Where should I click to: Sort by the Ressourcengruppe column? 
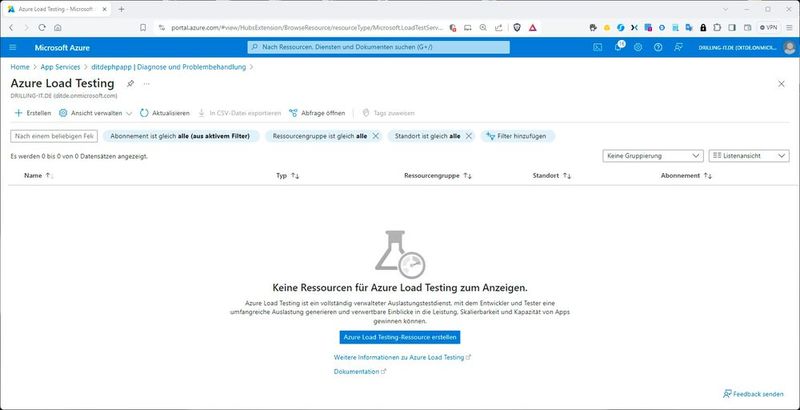[x=438, y=175]
